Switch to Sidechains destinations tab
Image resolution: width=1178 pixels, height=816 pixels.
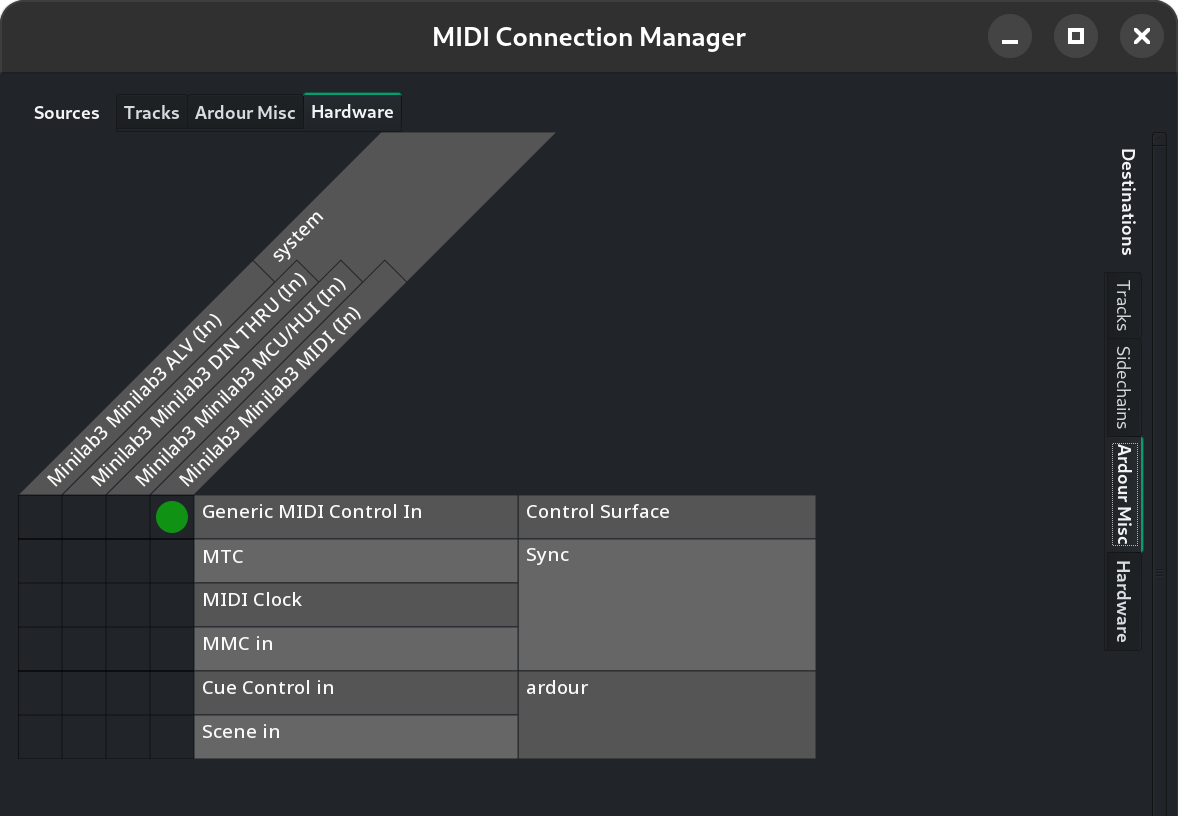pyautogui.click(x=1123, y=386)
